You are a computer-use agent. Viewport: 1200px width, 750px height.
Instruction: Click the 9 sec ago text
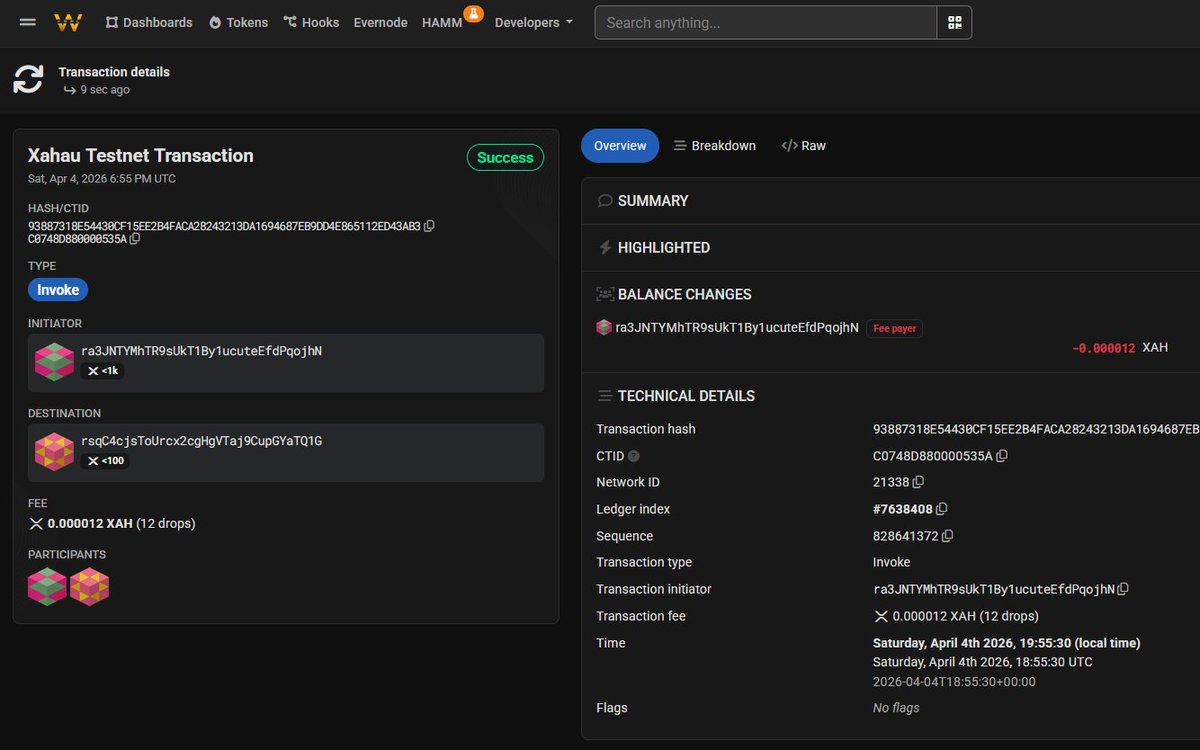pyautogui.click(x=105, y=90)
